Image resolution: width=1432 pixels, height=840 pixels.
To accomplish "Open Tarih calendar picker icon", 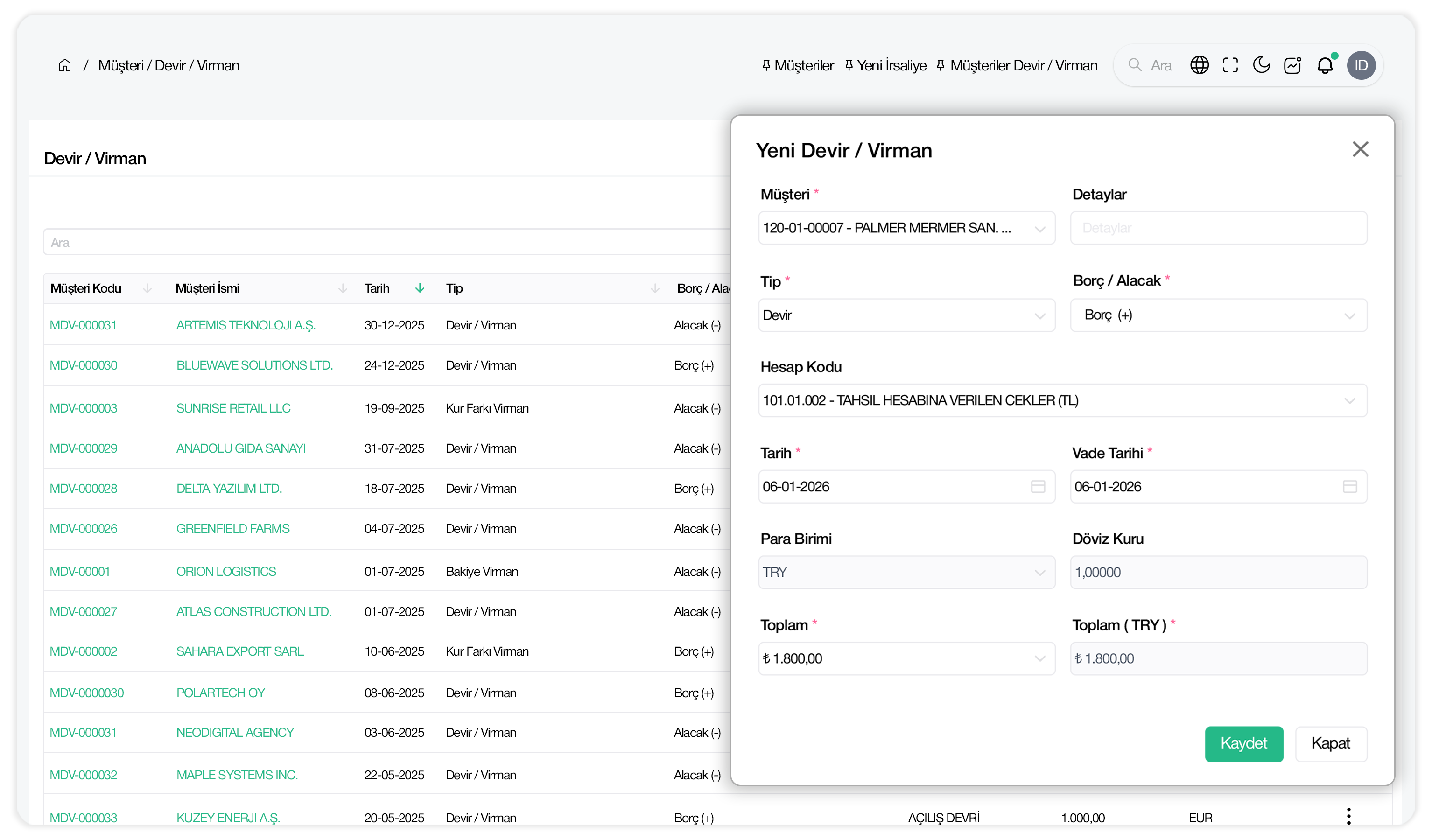I will (1038, 486).
